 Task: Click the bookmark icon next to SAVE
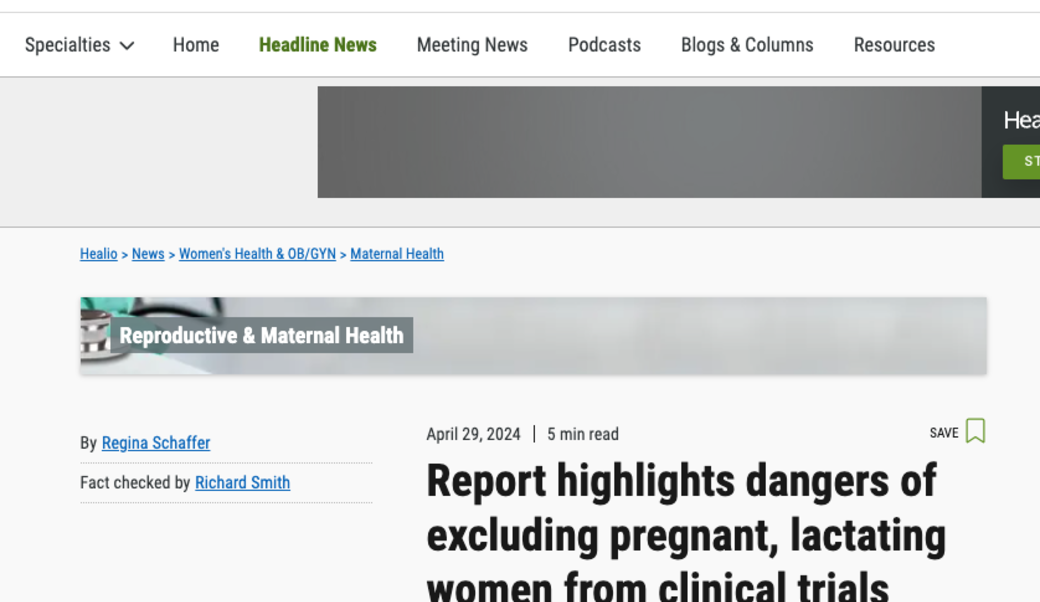[975, 431]
